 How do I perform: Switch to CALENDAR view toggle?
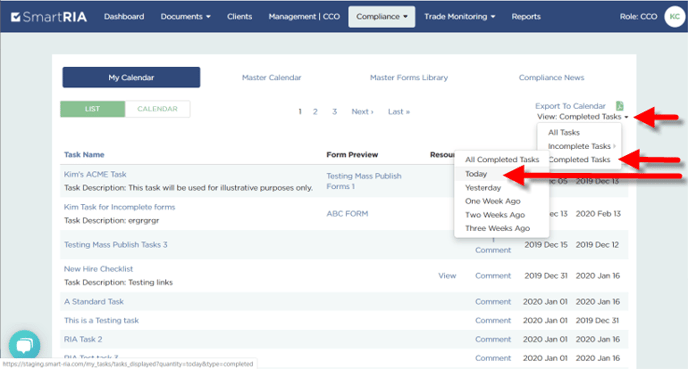[158, 109]
